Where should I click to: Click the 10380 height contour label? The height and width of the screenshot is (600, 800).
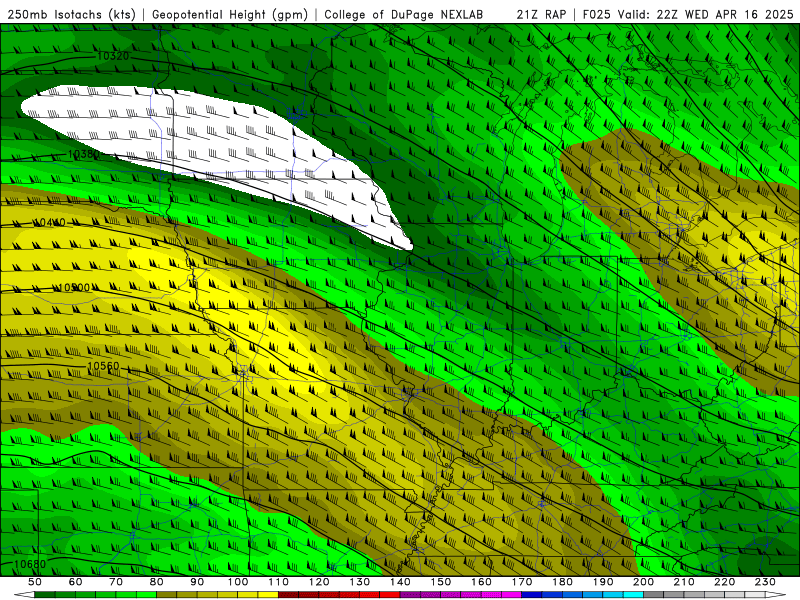point(84,154)
